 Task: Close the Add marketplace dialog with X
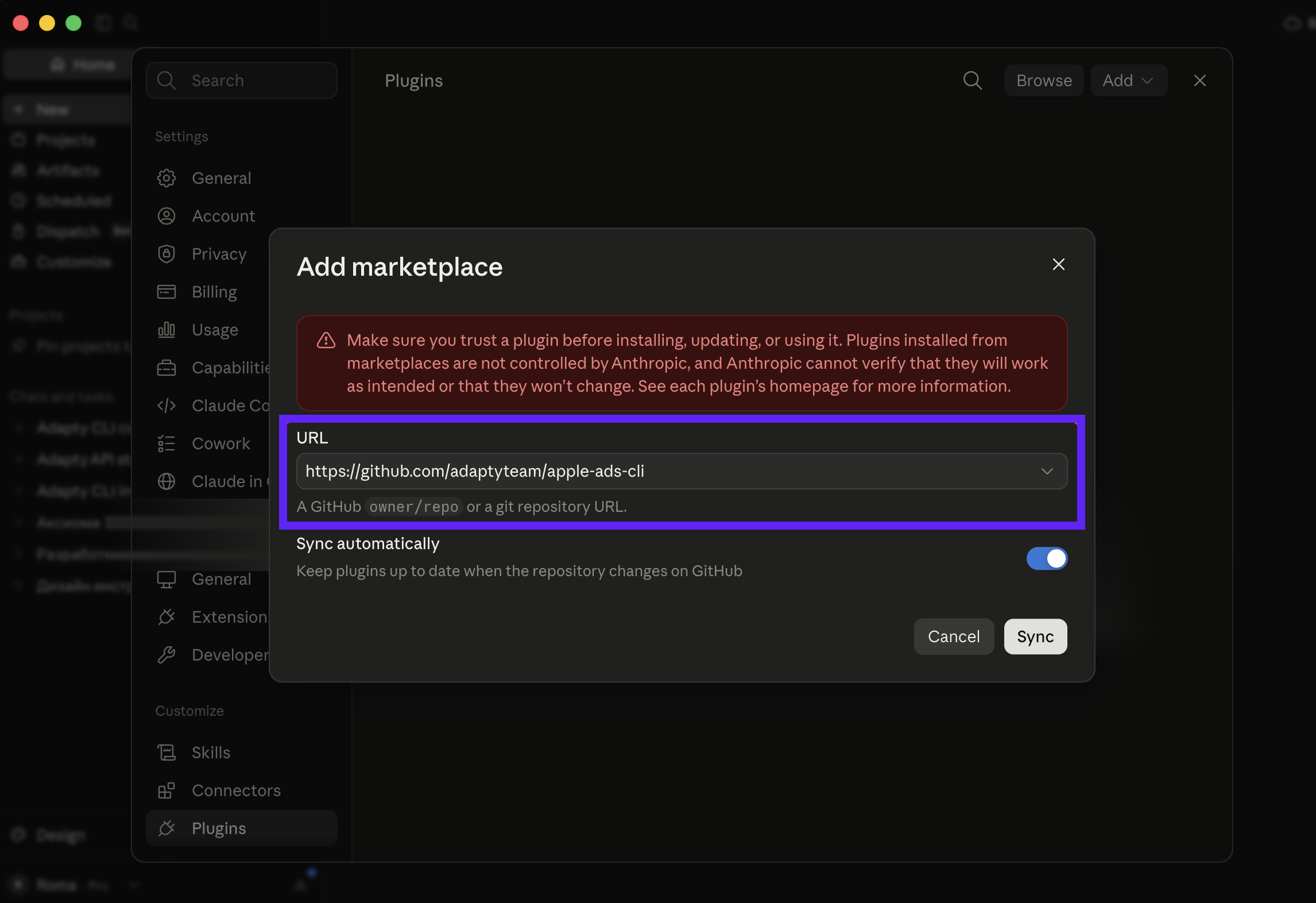pyautogui.click(x=1058, y=264)
